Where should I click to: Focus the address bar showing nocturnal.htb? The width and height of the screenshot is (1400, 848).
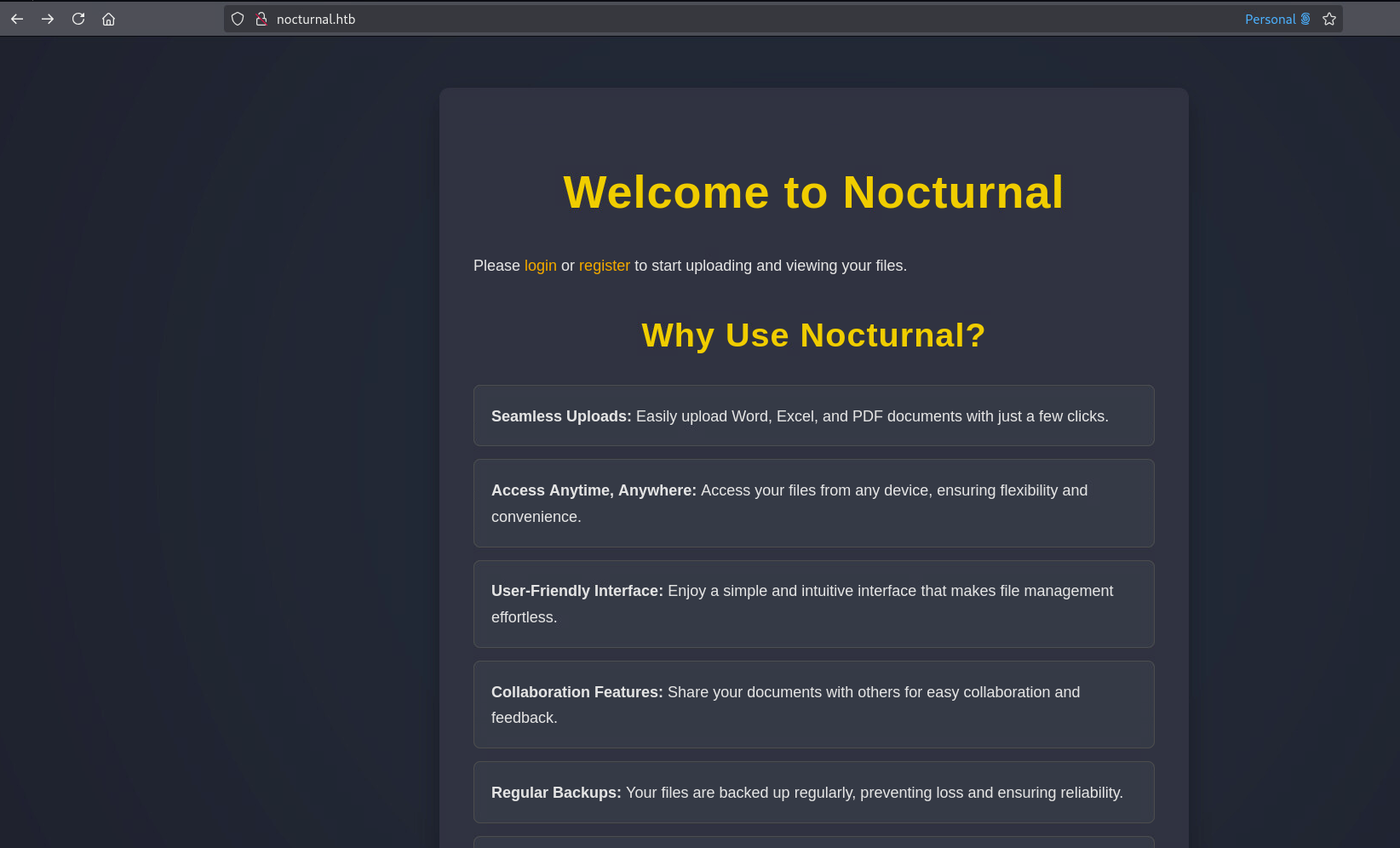[x=681, y=19]
